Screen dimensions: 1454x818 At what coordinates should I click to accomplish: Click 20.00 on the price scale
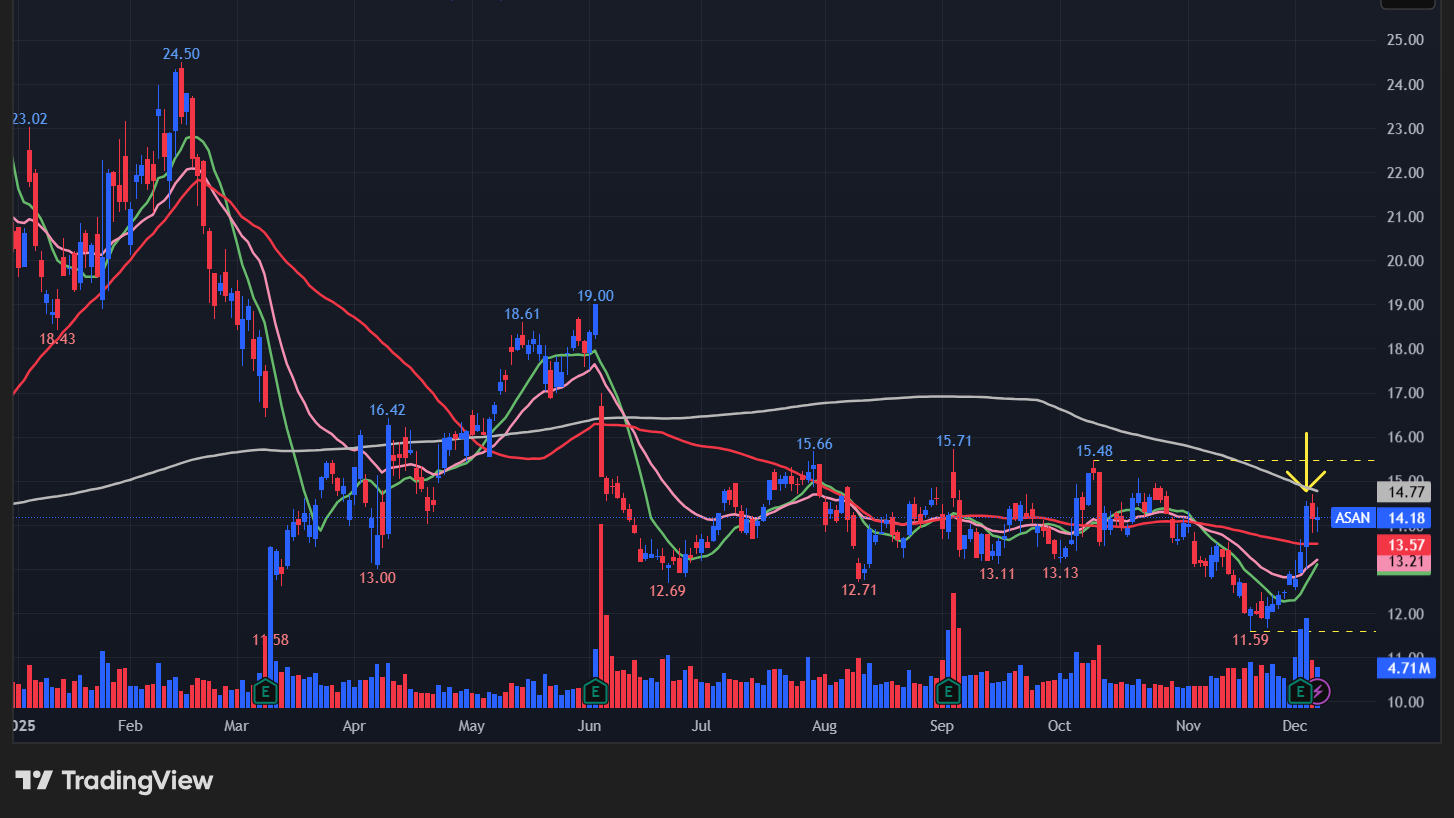(x=1405, y=261)
